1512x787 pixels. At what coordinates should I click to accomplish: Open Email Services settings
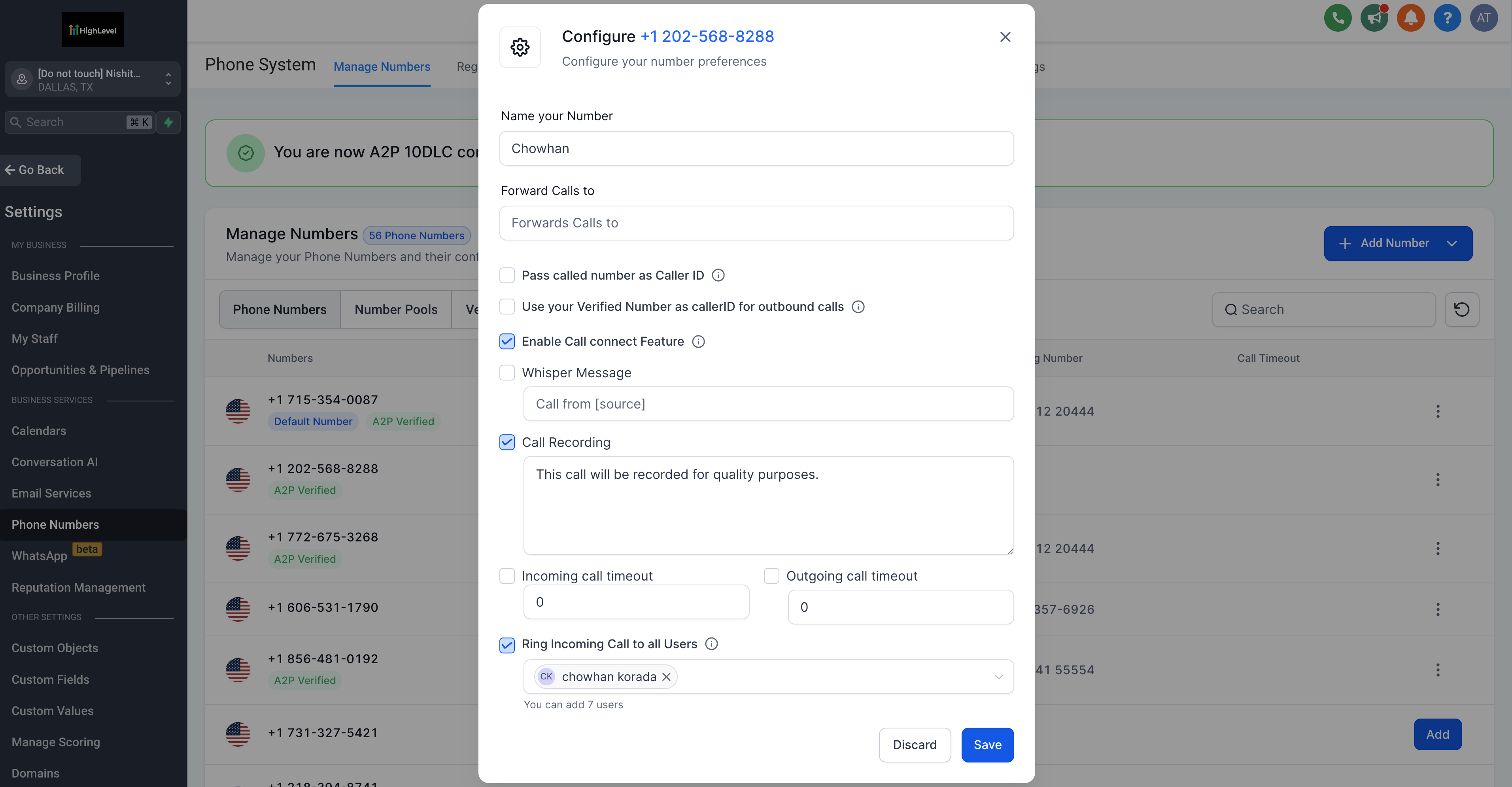[51, 494]
